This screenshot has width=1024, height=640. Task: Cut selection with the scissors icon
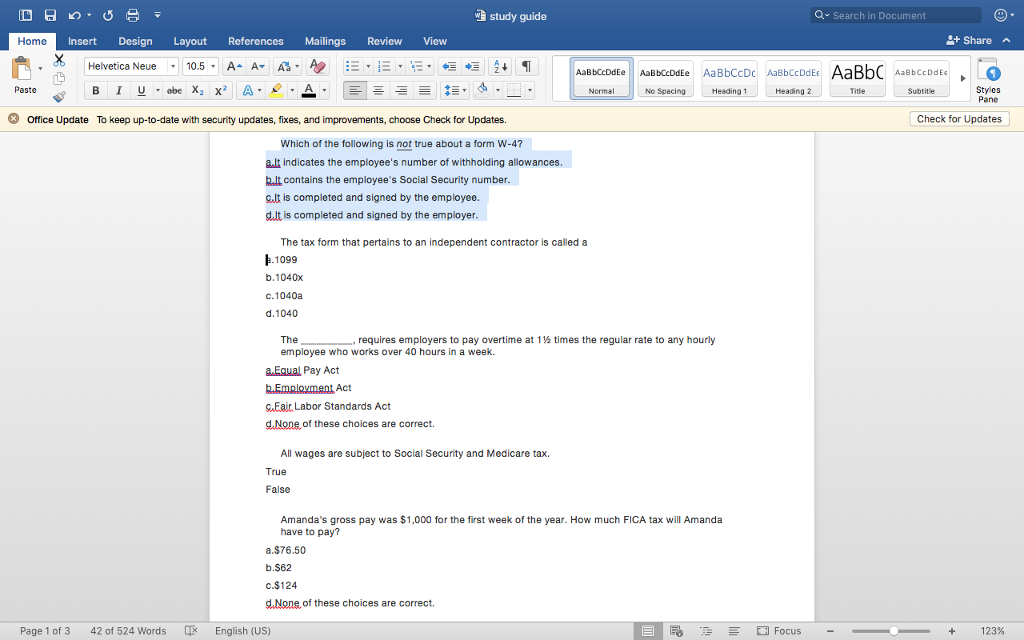click(x=59, y=61)
